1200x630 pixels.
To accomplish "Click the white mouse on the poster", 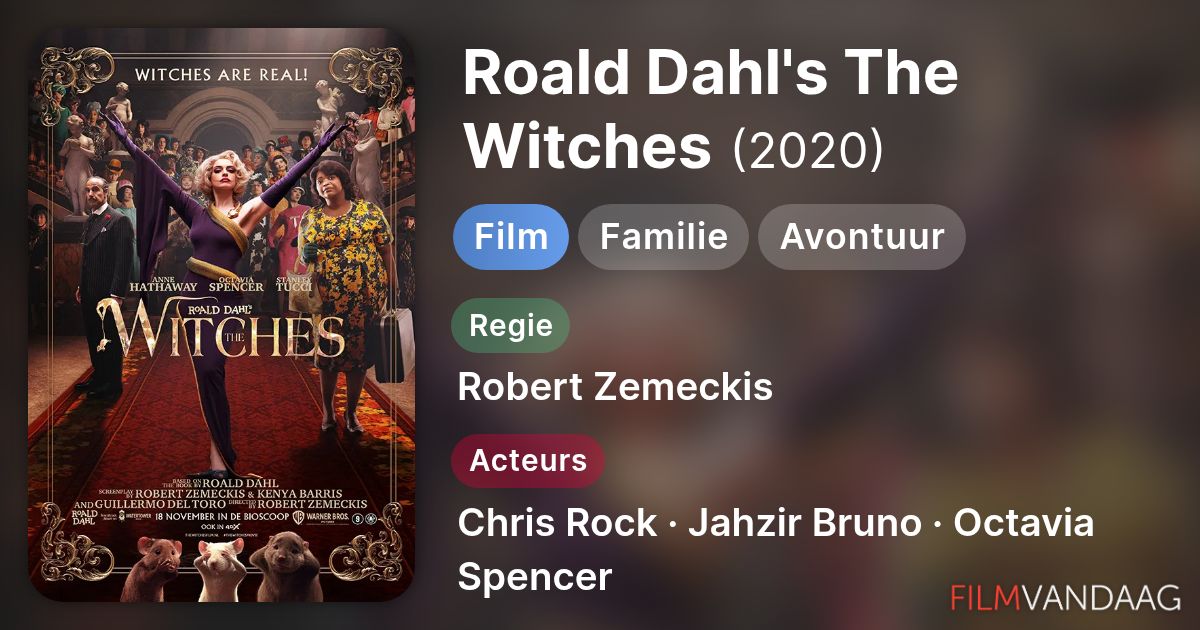I will click(x=221, y=571).
